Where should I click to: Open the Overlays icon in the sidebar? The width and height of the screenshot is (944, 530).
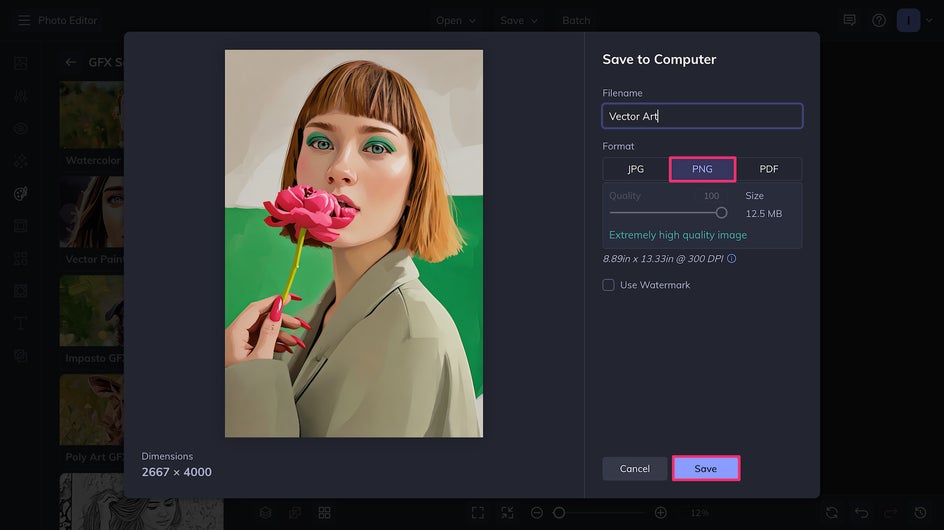point(20,291)
